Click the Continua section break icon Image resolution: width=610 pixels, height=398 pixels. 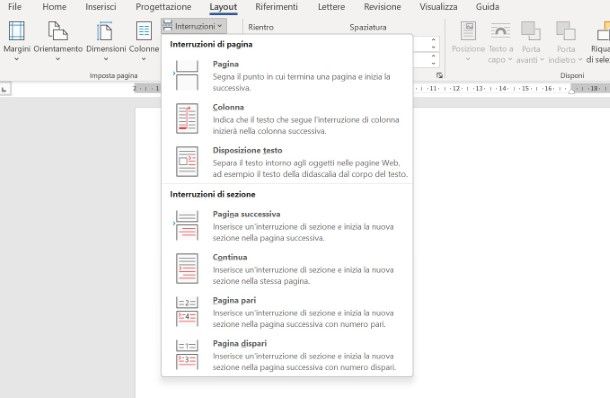pyautogui.click(x=187, y=268)
